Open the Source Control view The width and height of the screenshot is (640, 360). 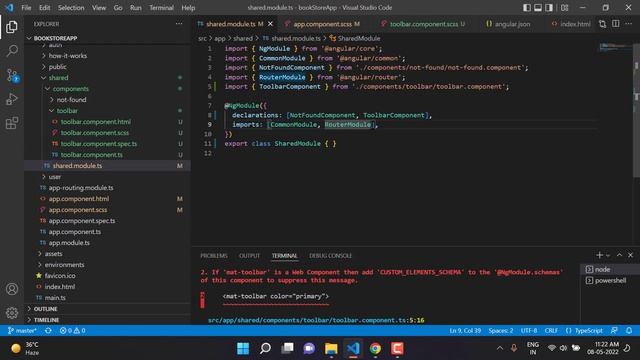click(12, 75)
